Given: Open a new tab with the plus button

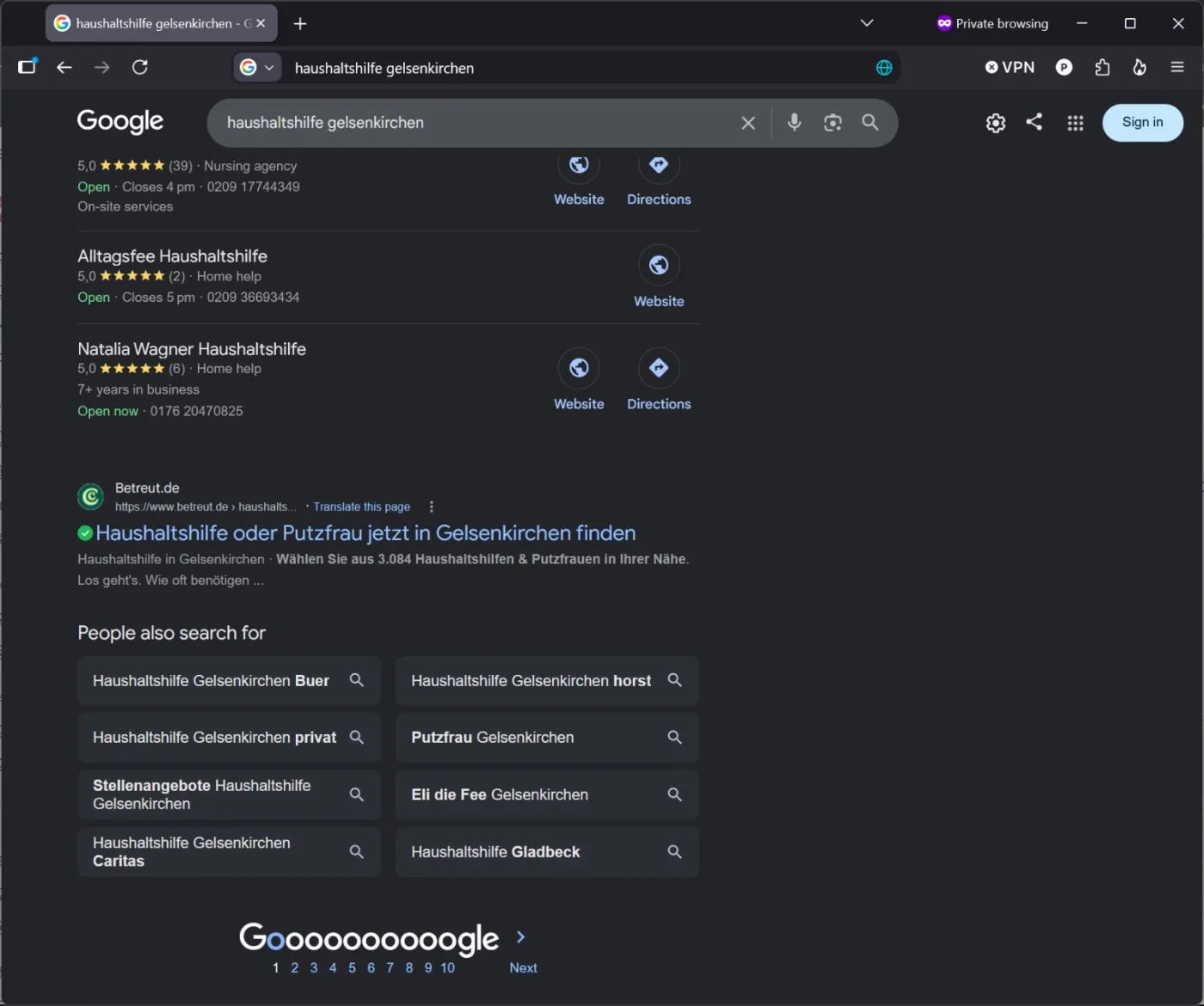Looking at the screenshot, I should 300,23.
